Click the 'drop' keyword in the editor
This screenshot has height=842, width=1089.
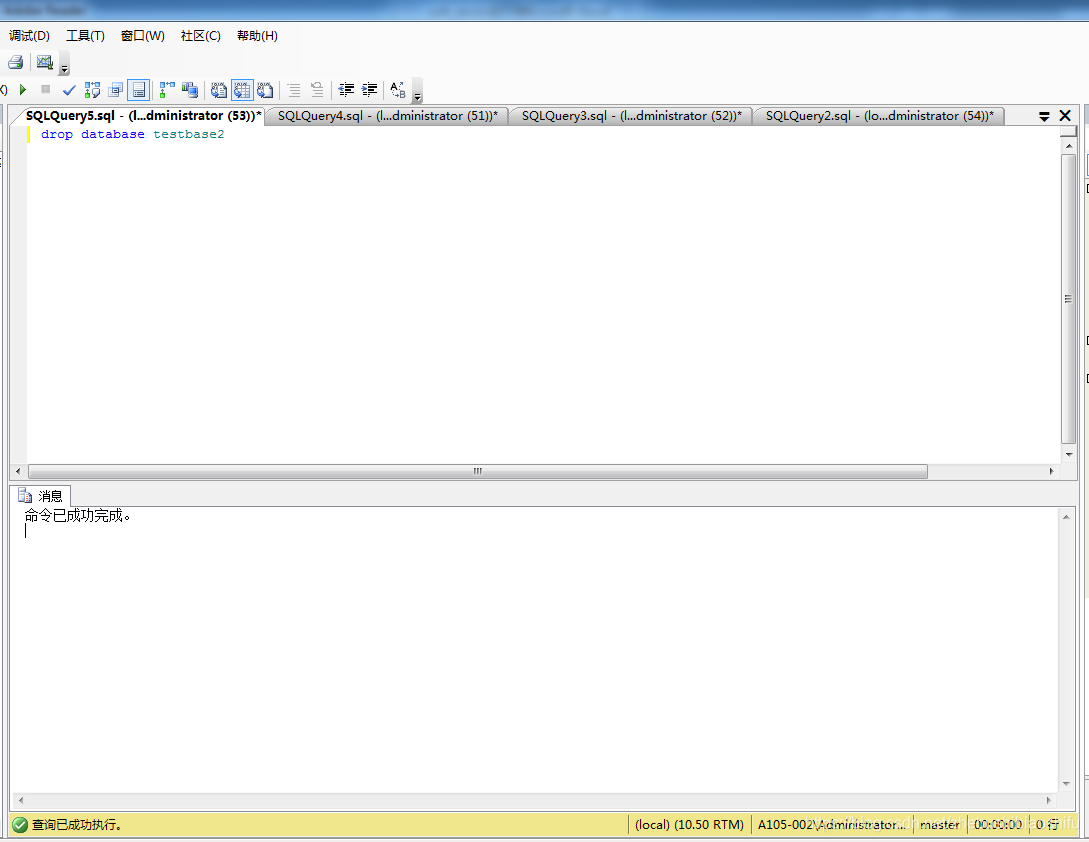pyautogui.click(x=56, y=134)
